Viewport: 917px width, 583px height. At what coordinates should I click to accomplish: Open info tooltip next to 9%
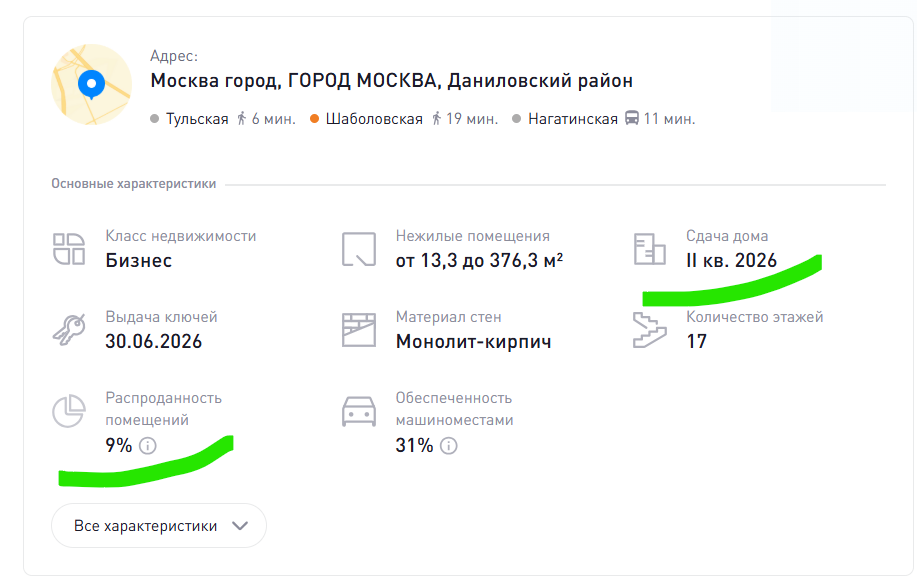(x=148, y=446)
